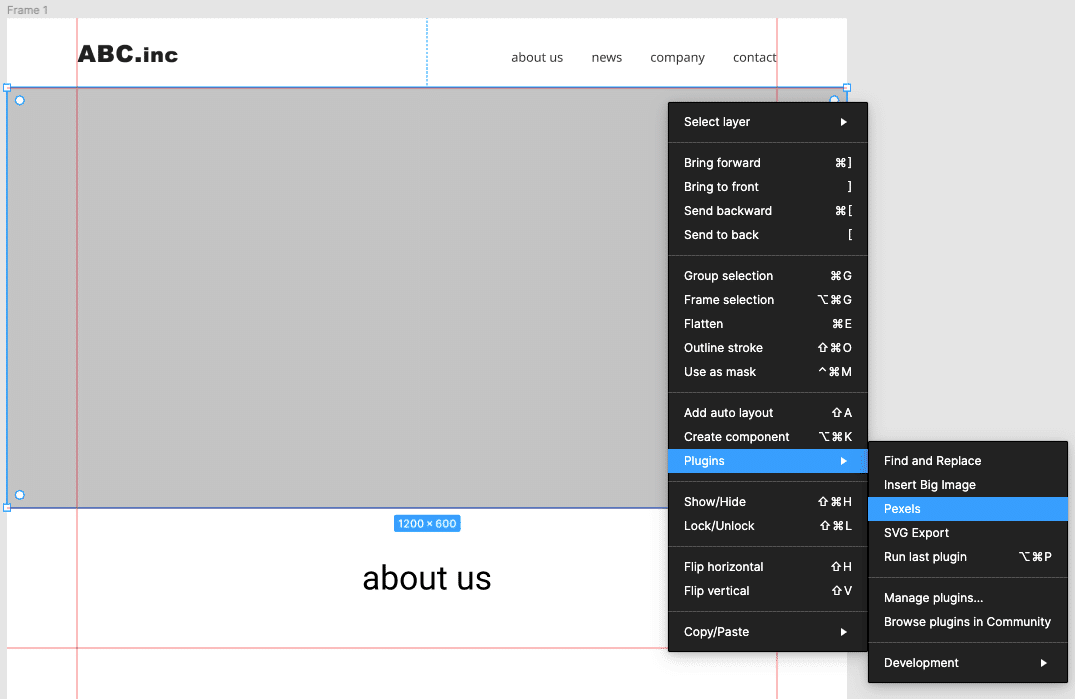The width and height of the screenshot is (1075, 699).
Task: Run the SVG Export plugin
Action: click(x=968, y=532)
